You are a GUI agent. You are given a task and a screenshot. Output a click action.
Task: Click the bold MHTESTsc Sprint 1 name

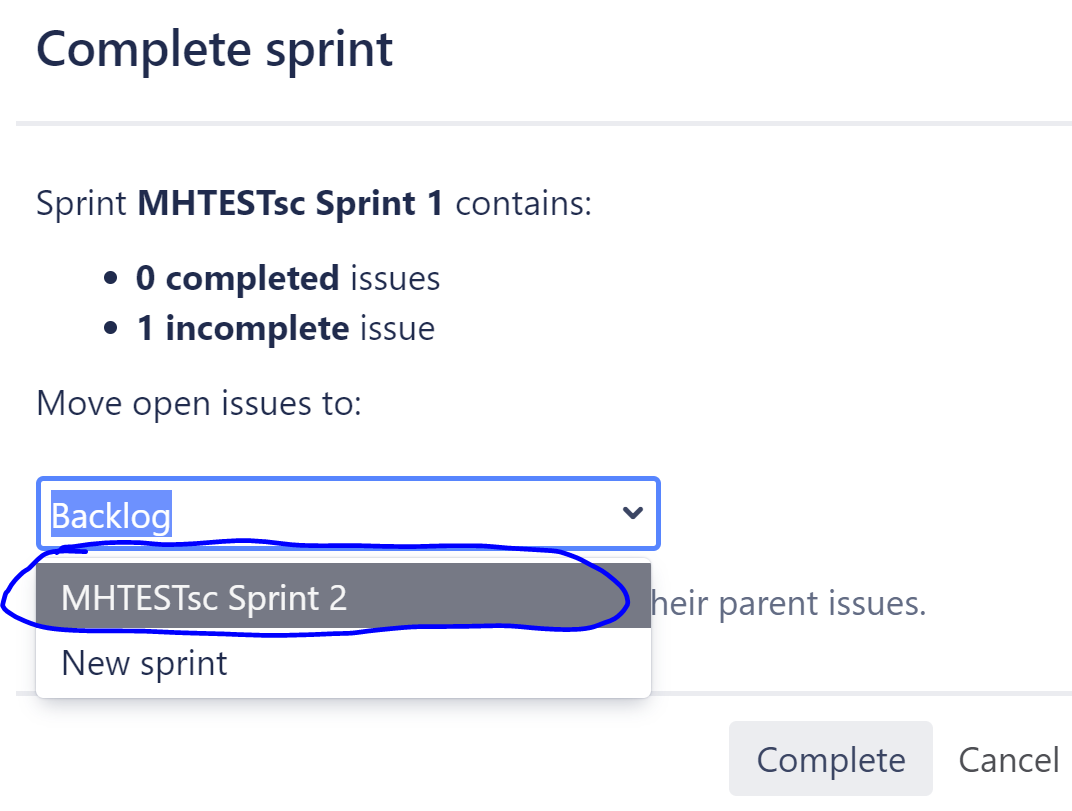(x=289, y=203)
